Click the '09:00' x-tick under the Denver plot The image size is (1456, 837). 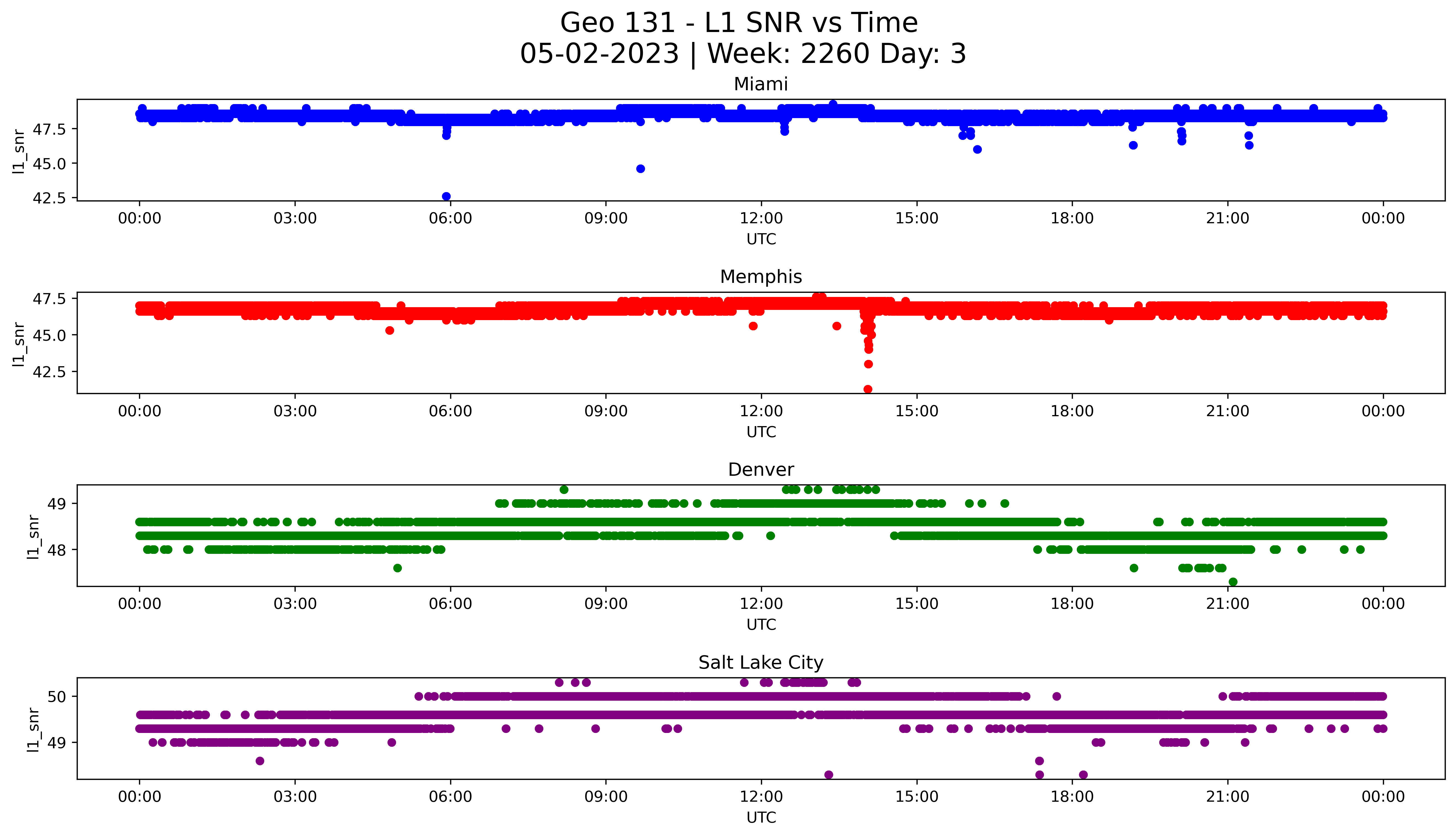(x=606, y=604)
